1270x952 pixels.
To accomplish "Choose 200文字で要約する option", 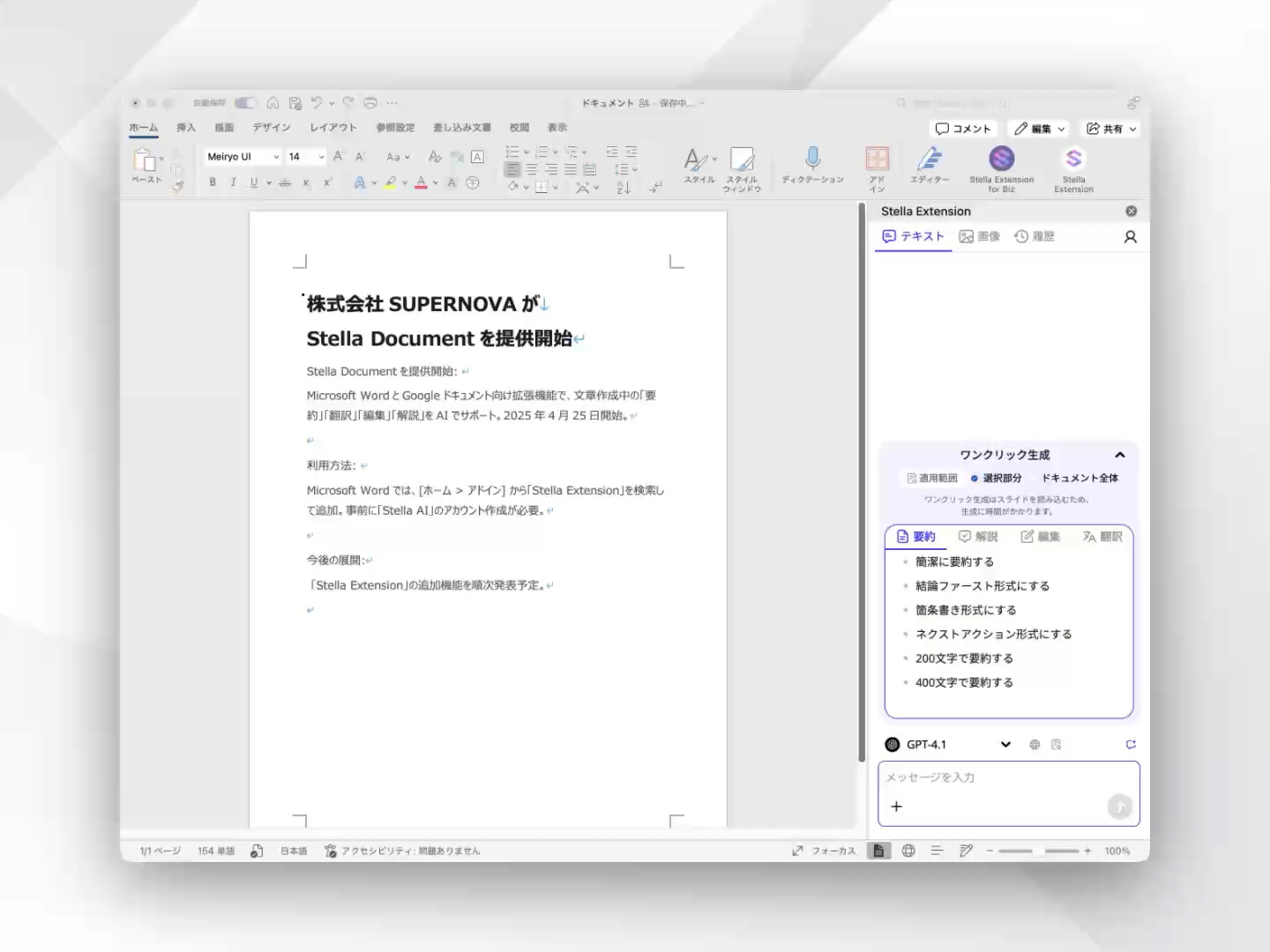I will (x=964, y=658).
